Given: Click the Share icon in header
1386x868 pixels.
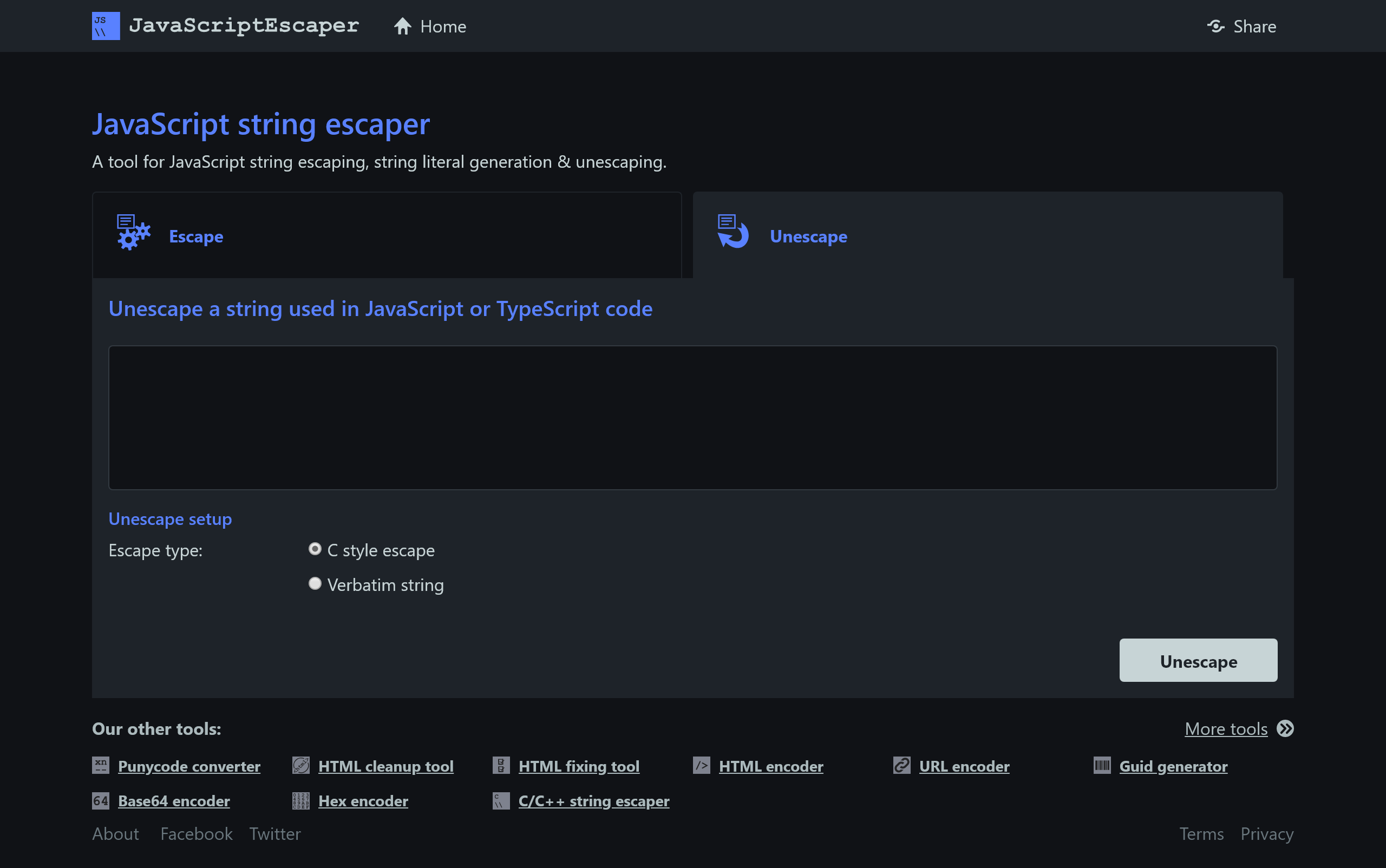Looking at the screenshot, I should (1216, 26).
